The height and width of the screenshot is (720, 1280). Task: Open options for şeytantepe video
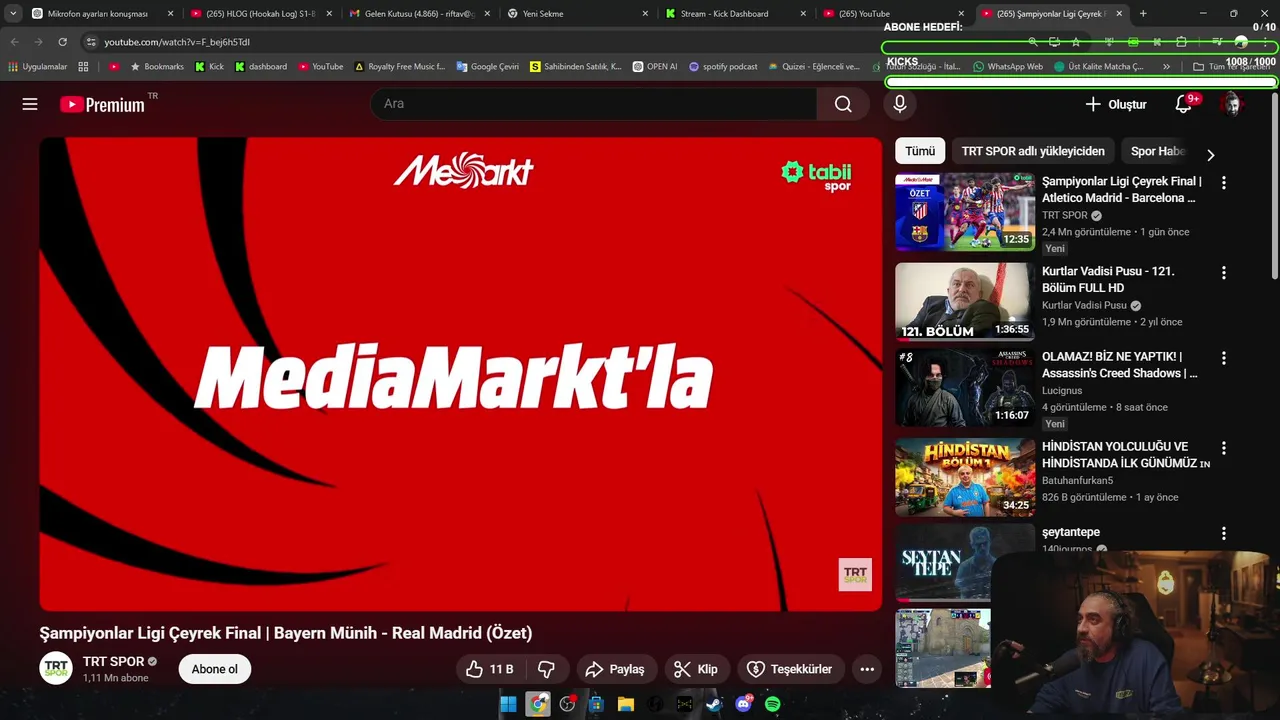[x=1223, y=534]
